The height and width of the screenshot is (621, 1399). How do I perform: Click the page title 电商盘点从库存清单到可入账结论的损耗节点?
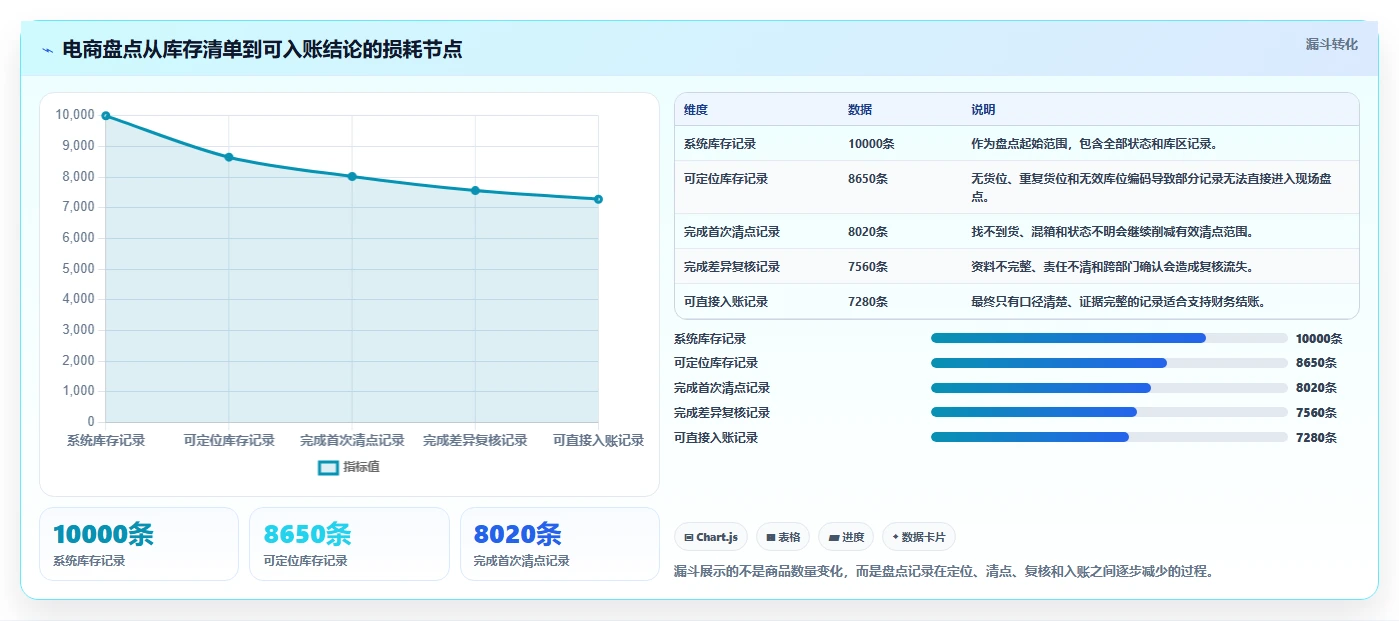(262, 50)
